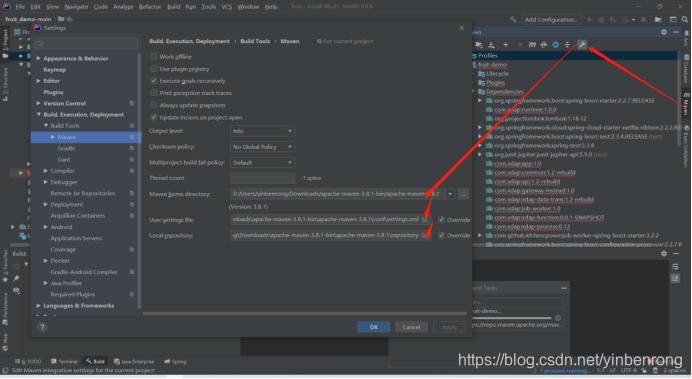Open Project Structure icon in main toolbar
Screen dimensions: 692x379
(658, 19)
